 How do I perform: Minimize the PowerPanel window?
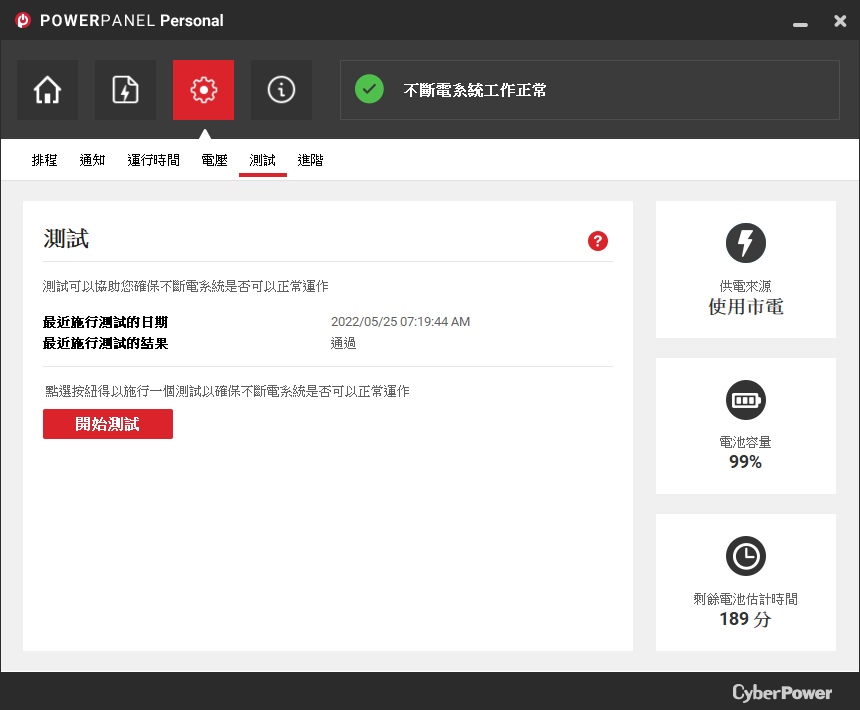800,22
